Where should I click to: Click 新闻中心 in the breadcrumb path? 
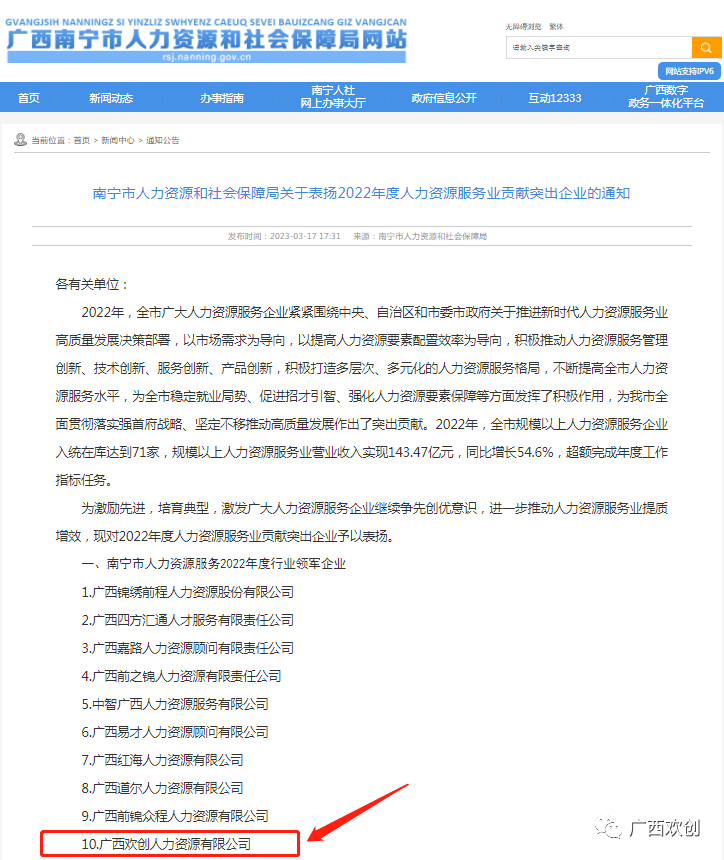click(x=117, y=141)
